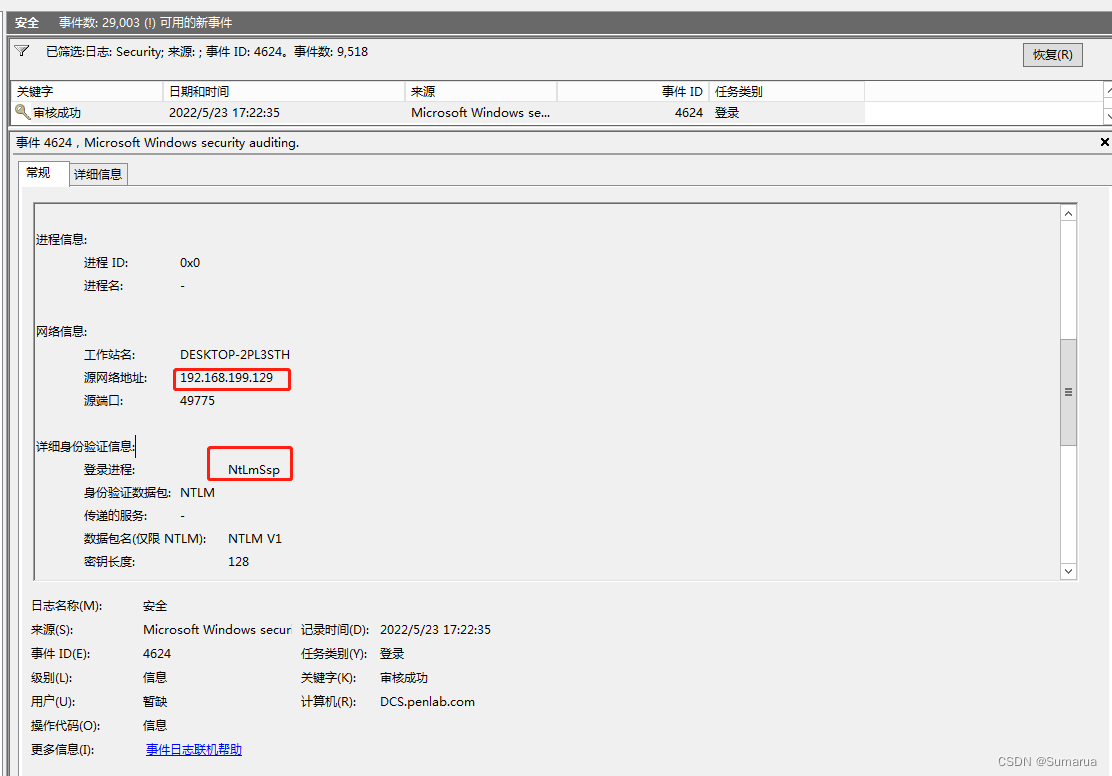Click the workstation name DESKTOP-2PL3STH
1112x776 pixels.
235,355
